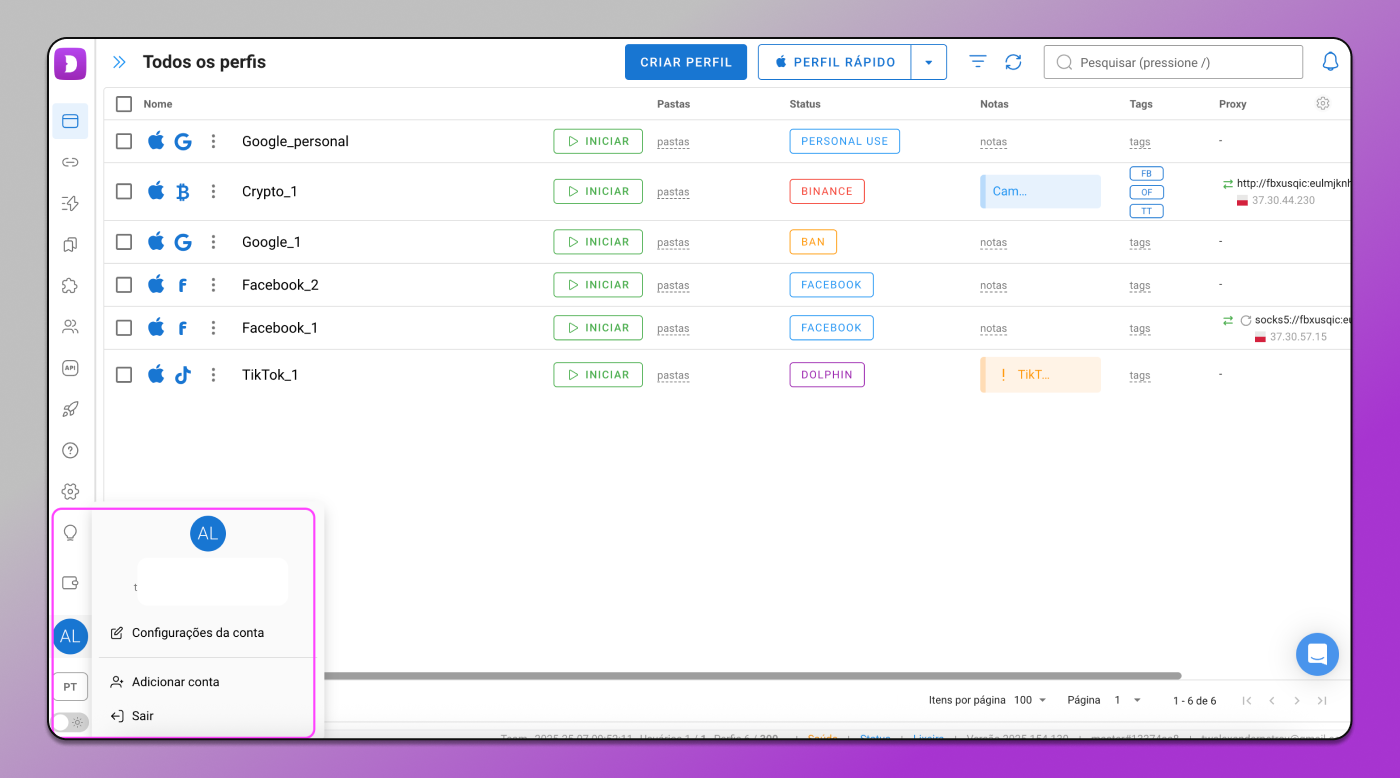
Task: Open three-dot menu for Crypto_1
Action: (x=213, y=191)
